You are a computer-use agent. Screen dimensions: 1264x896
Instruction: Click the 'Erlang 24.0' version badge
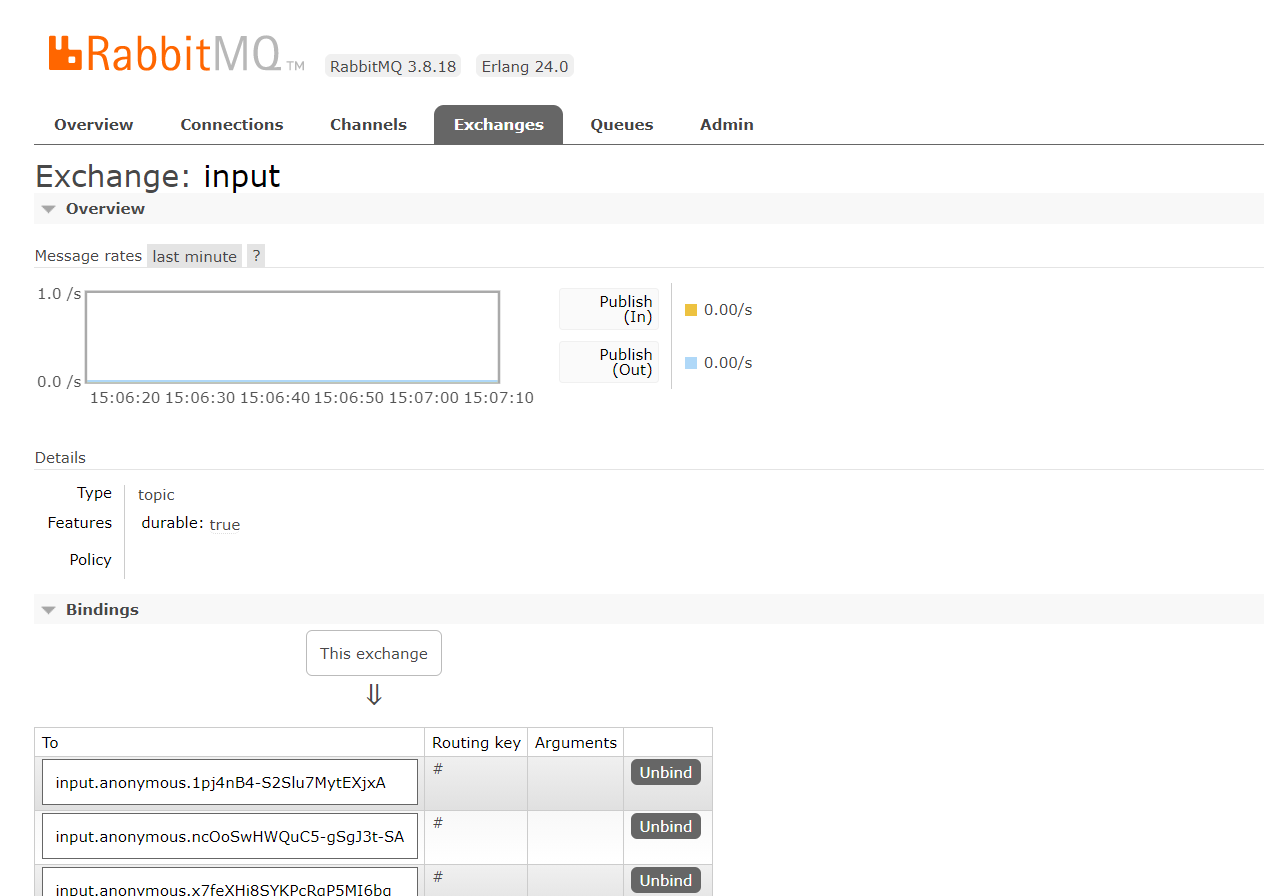[525, 67]
